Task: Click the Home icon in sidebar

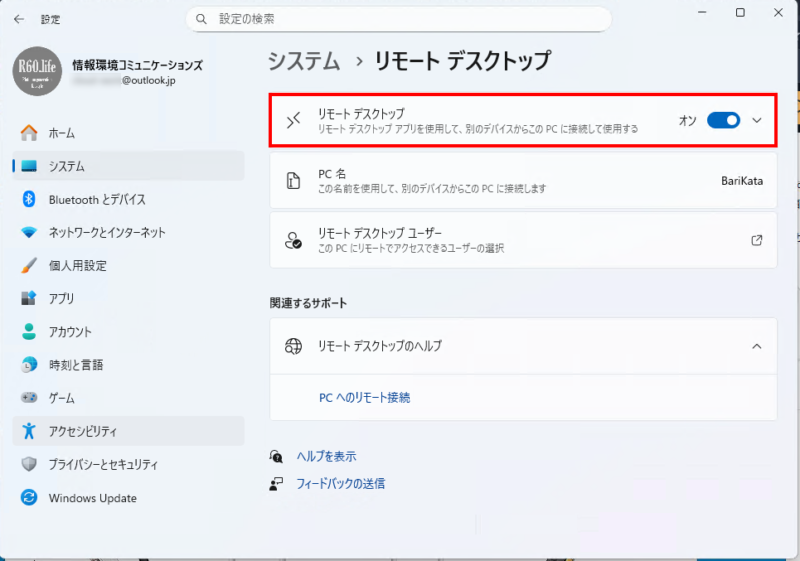Action: click(29, 133)
